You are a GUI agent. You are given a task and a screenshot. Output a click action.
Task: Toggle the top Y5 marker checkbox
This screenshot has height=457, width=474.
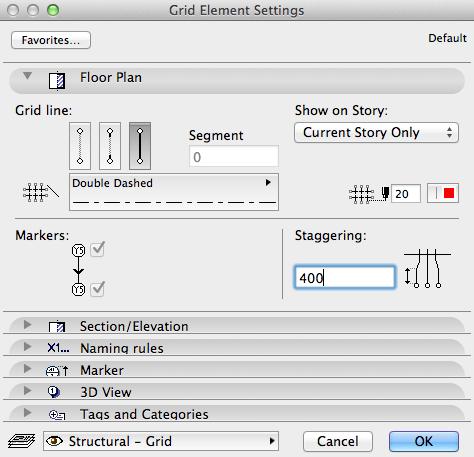click(98, 249)
